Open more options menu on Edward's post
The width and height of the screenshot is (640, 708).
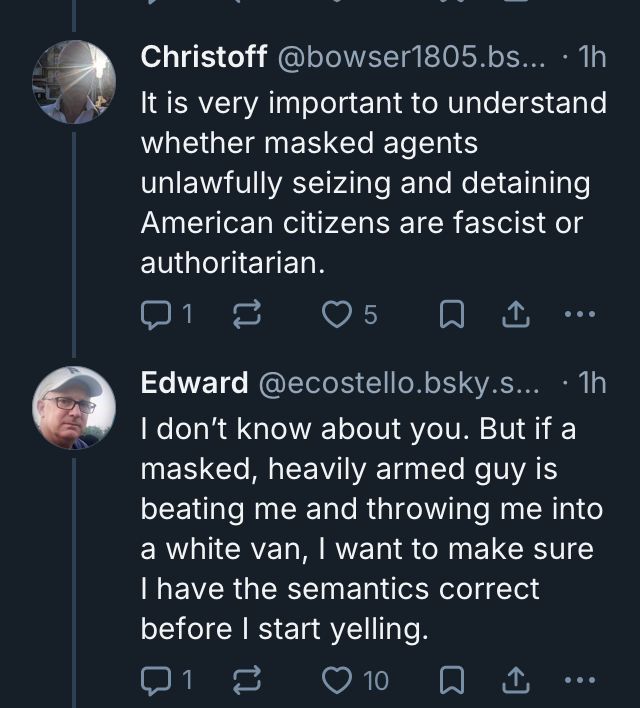click(x=579, y=681)
